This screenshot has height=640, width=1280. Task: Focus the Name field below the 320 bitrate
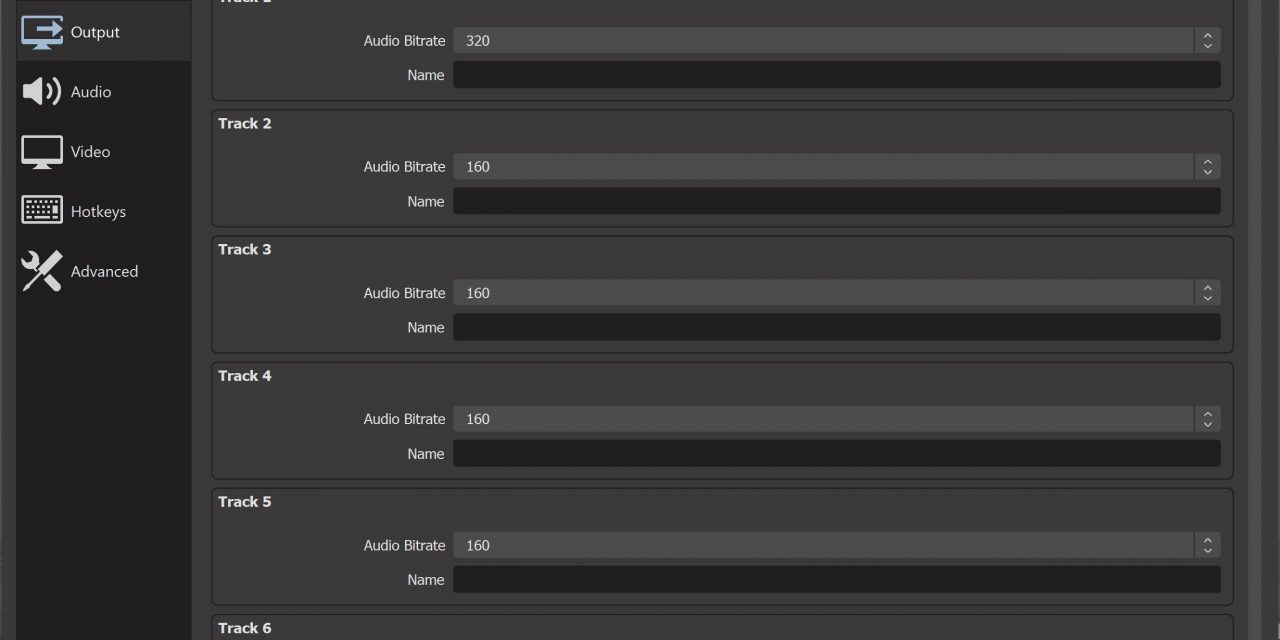pos(836,75)
